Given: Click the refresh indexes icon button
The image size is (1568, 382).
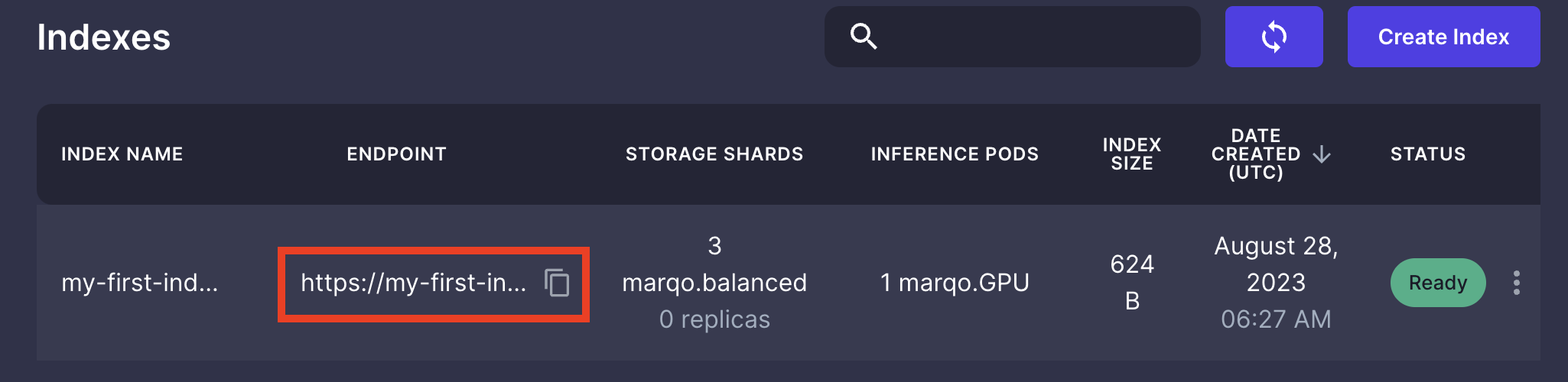Looking at the screenshot, I should pos(1274,37).
